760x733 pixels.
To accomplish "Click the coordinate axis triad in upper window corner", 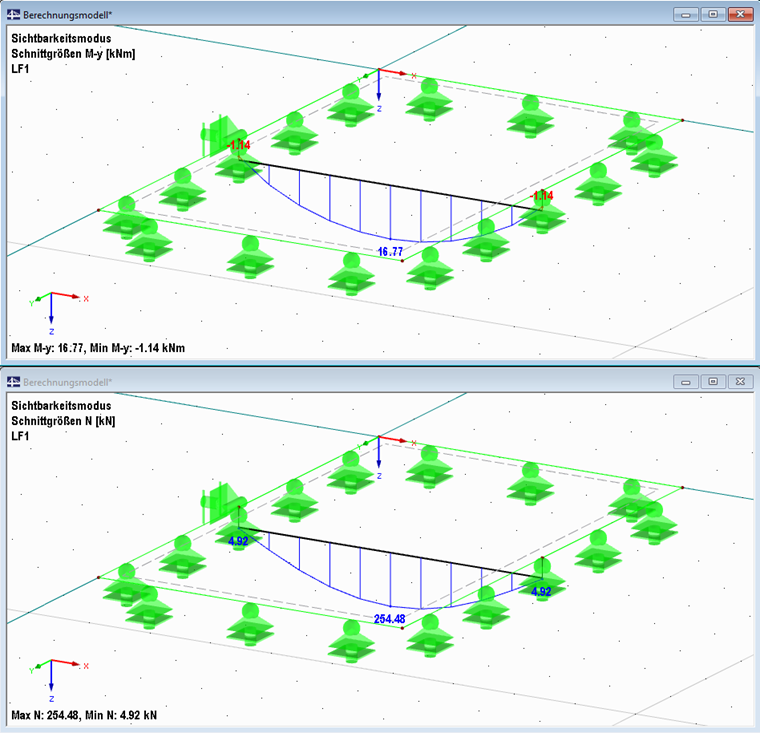I will coord(58,313).
